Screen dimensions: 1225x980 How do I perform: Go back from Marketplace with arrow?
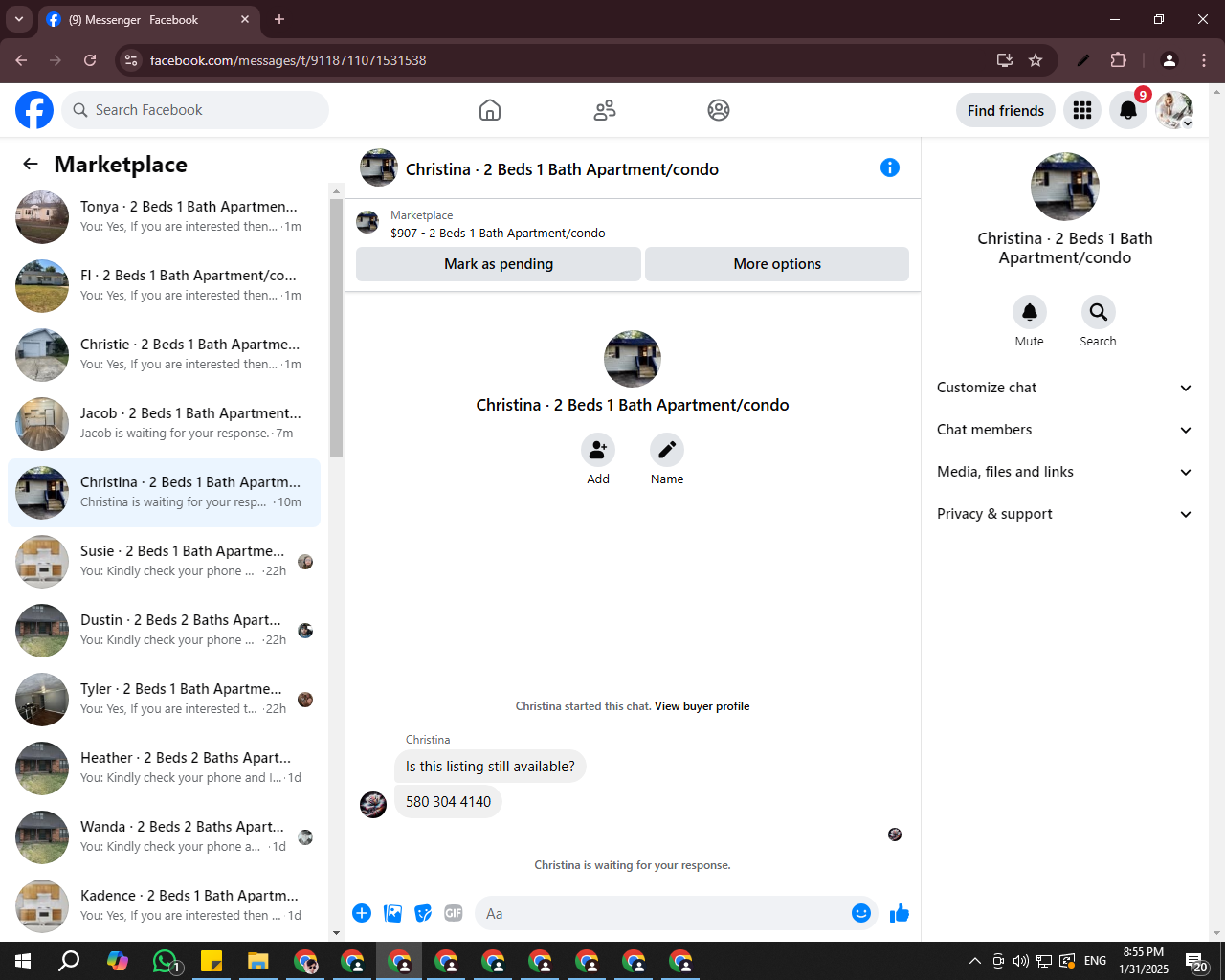[31, 164]
